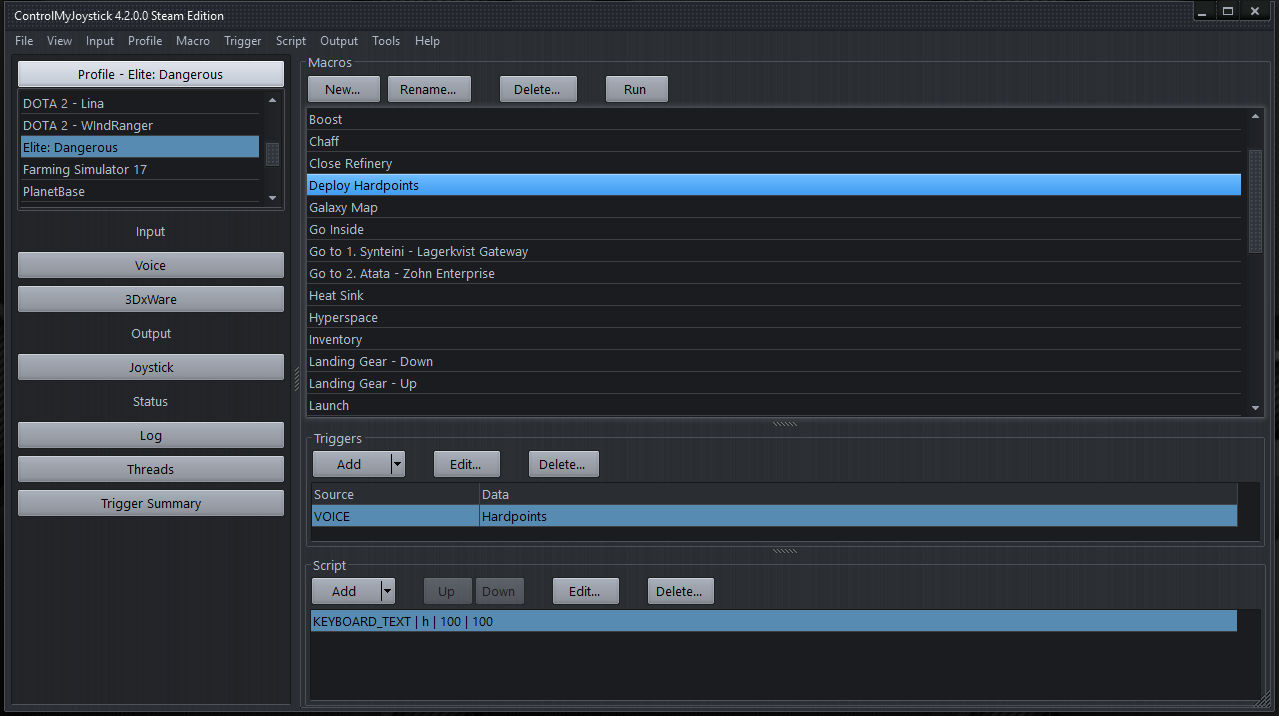Open the Voice input settings

151,266
